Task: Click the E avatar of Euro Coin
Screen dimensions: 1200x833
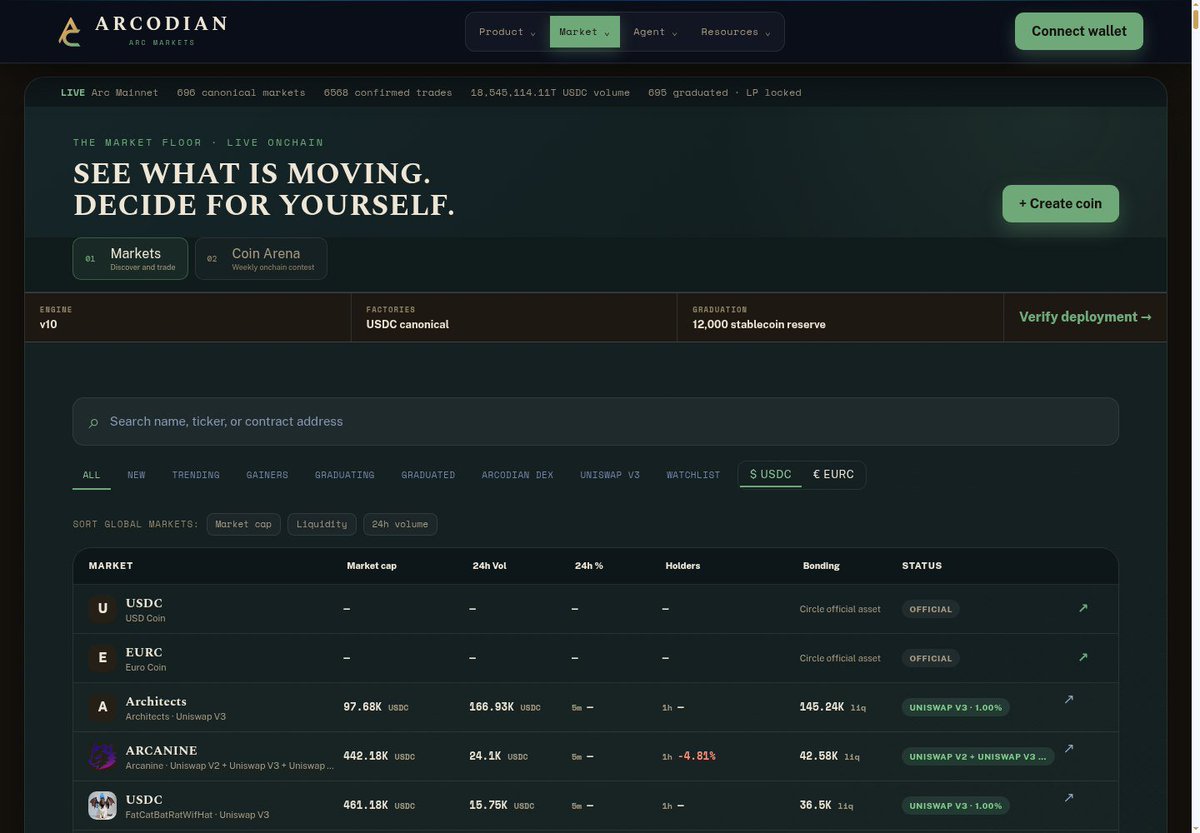Action: click(102, 658)
